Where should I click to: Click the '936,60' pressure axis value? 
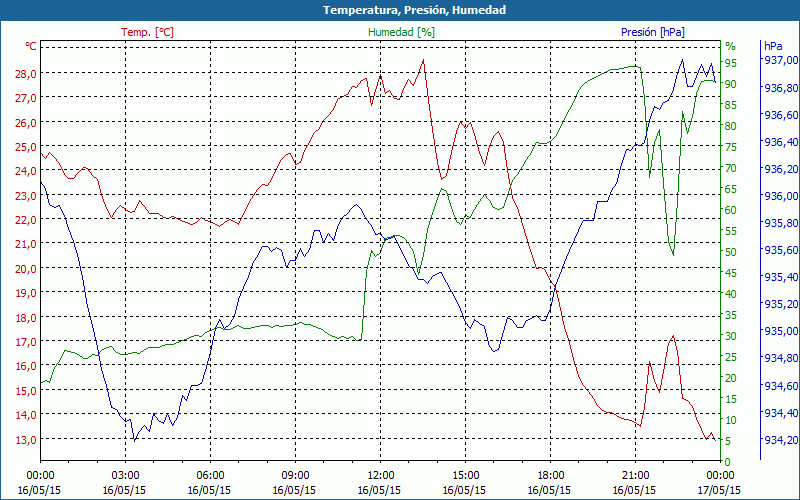pyautogui.click(x=780, y=115)
